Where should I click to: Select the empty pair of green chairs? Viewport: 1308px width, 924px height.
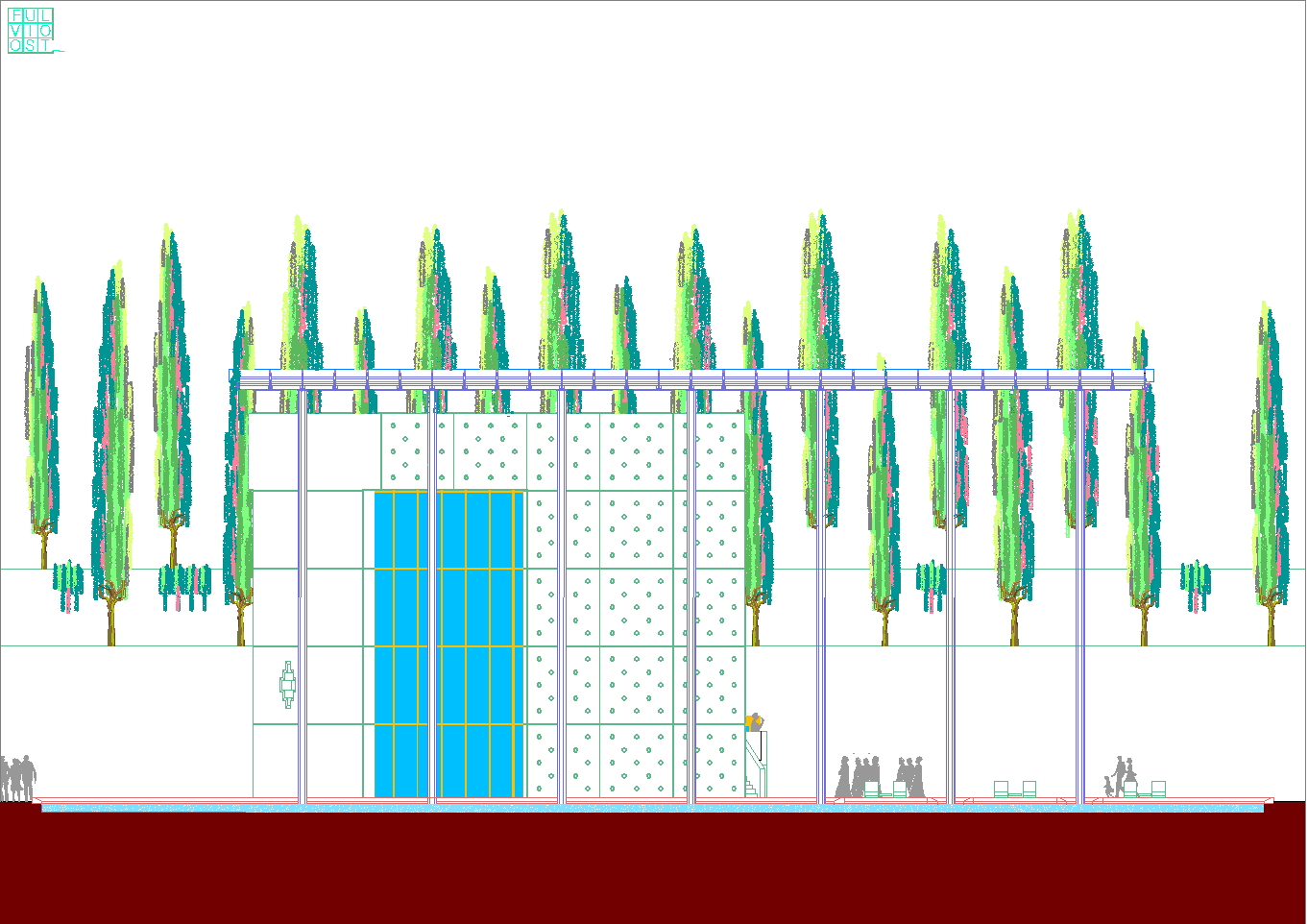click(x=1014, y=789)
